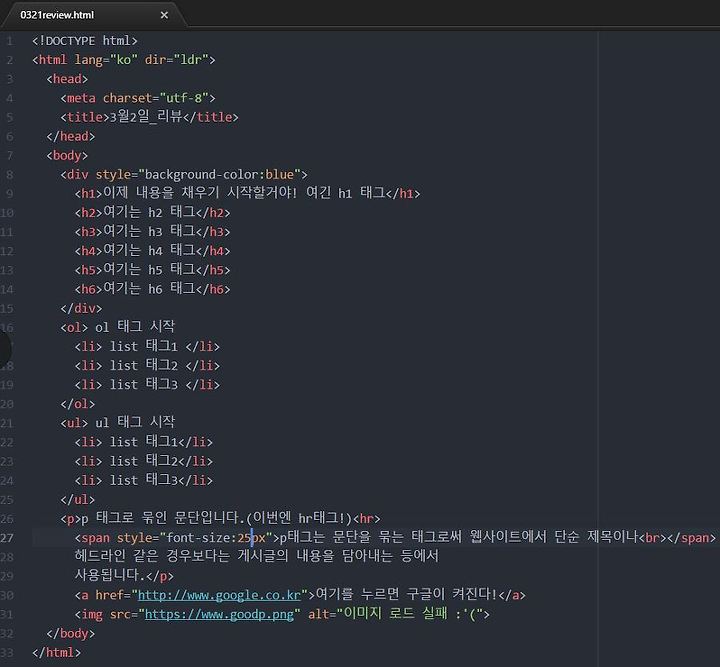The image size is (720, 667).
Task: Click the h6 태그 line of code
Action: point(152,289)
